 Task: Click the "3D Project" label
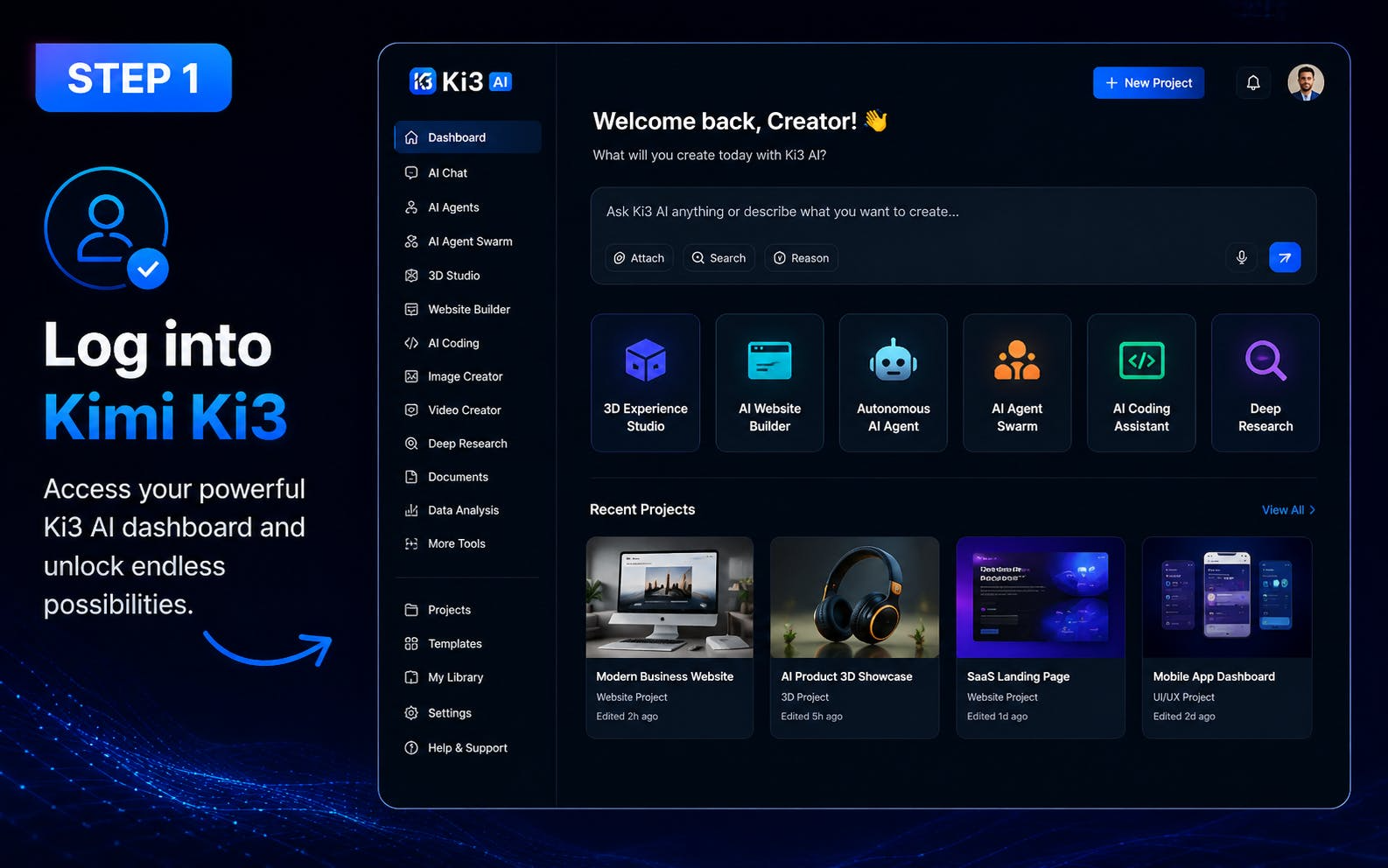(804, 697)
